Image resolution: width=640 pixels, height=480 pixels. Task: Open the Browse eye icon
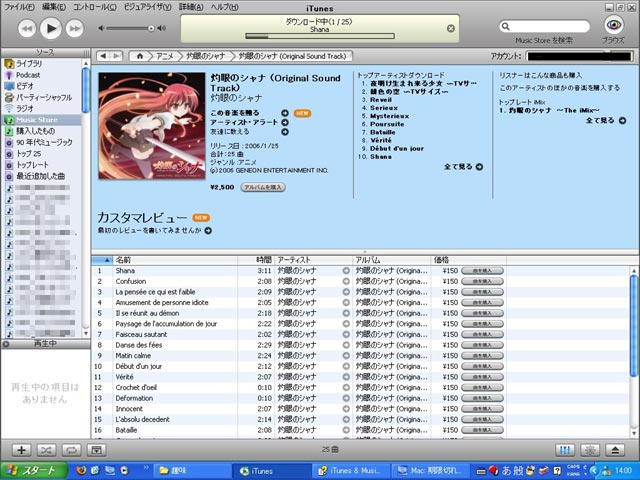coord(613,25)
